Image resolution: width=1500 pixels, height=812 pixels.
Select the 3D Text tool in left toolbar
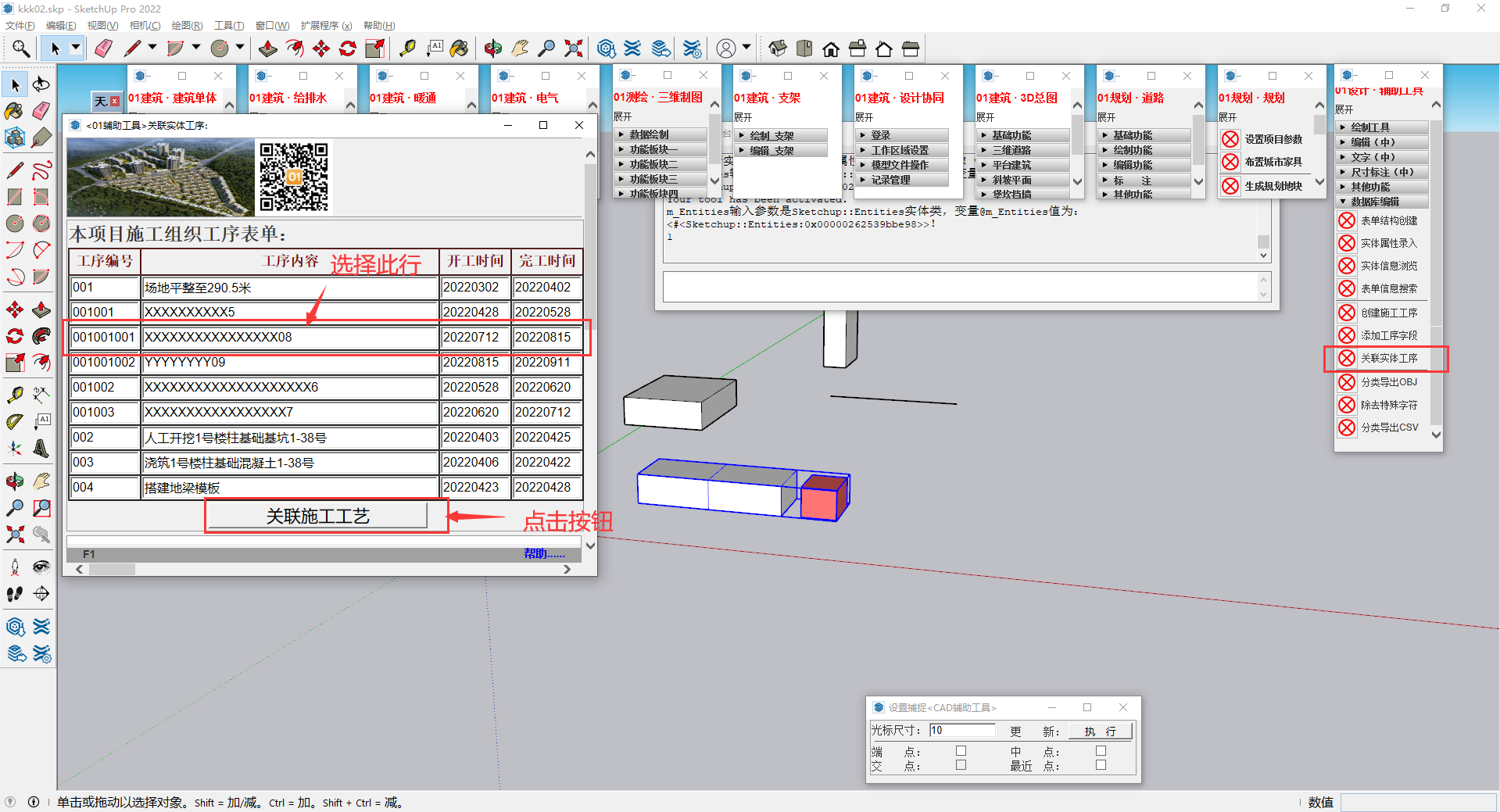[41, 449]
